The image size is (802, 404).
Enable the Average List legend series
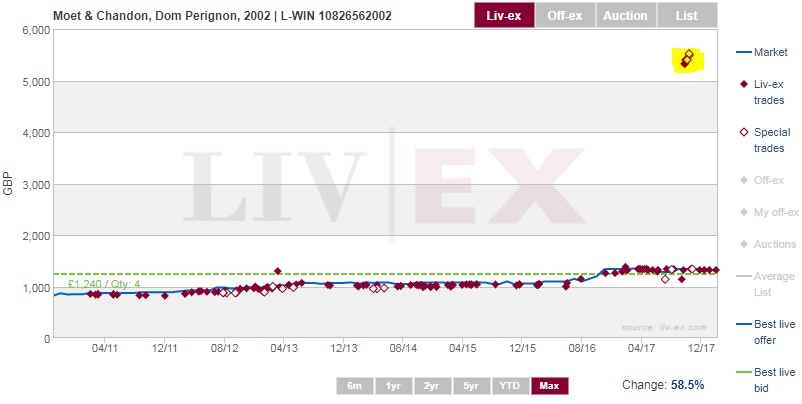tap(766, 284)
